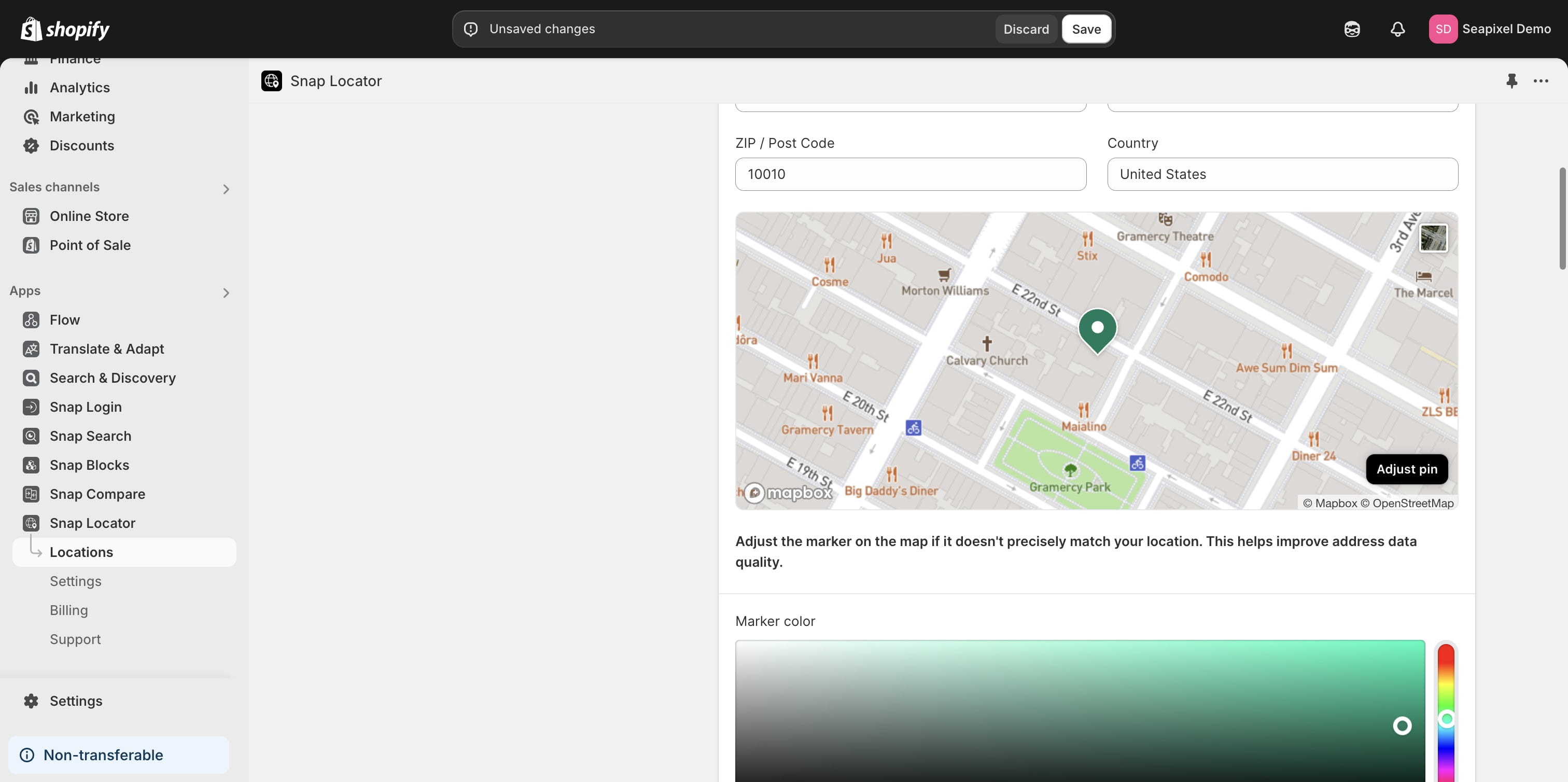The width and height of the screenshot is (1568, 782).
Task: Click the Shopify logo
Action: pos(64,29)
